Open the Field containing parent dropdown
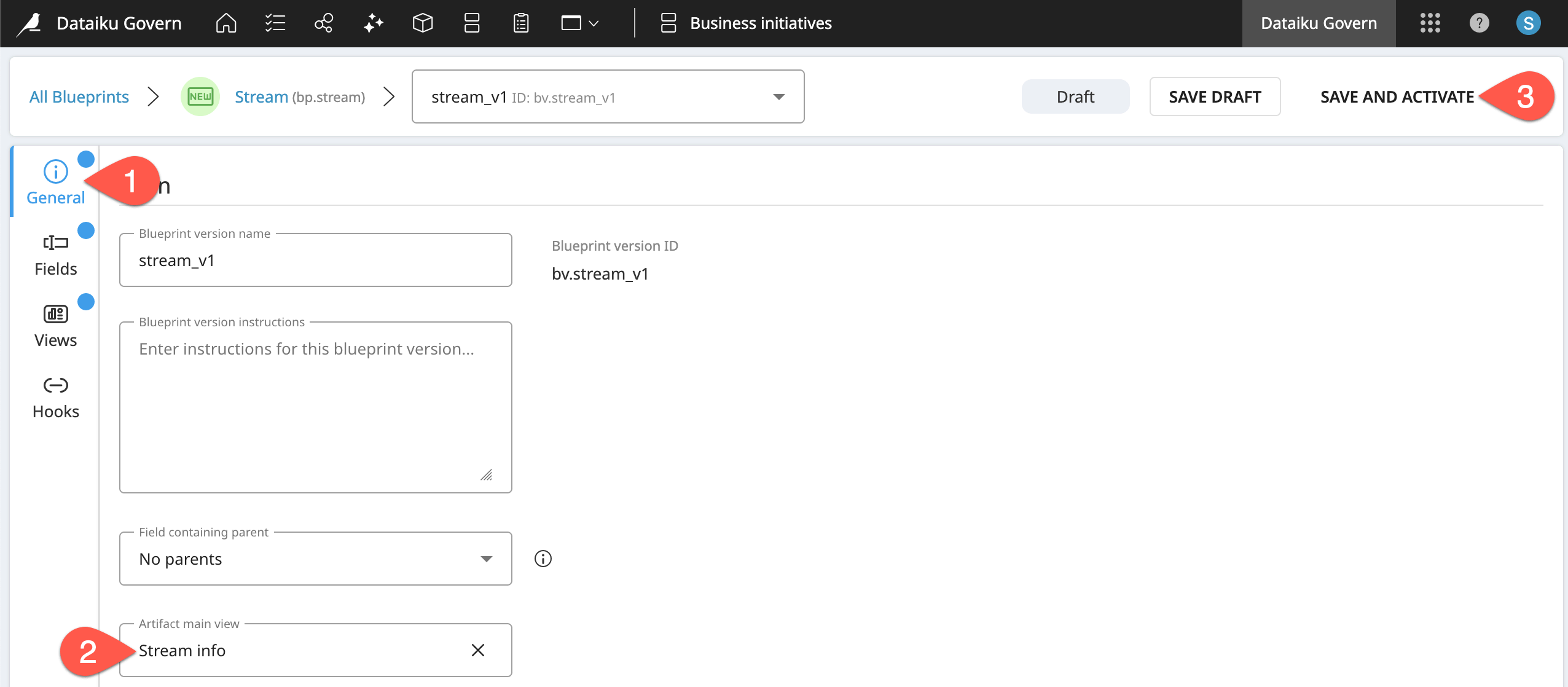1568x687 pixels. pyautogui.click(x=315, y=559)
